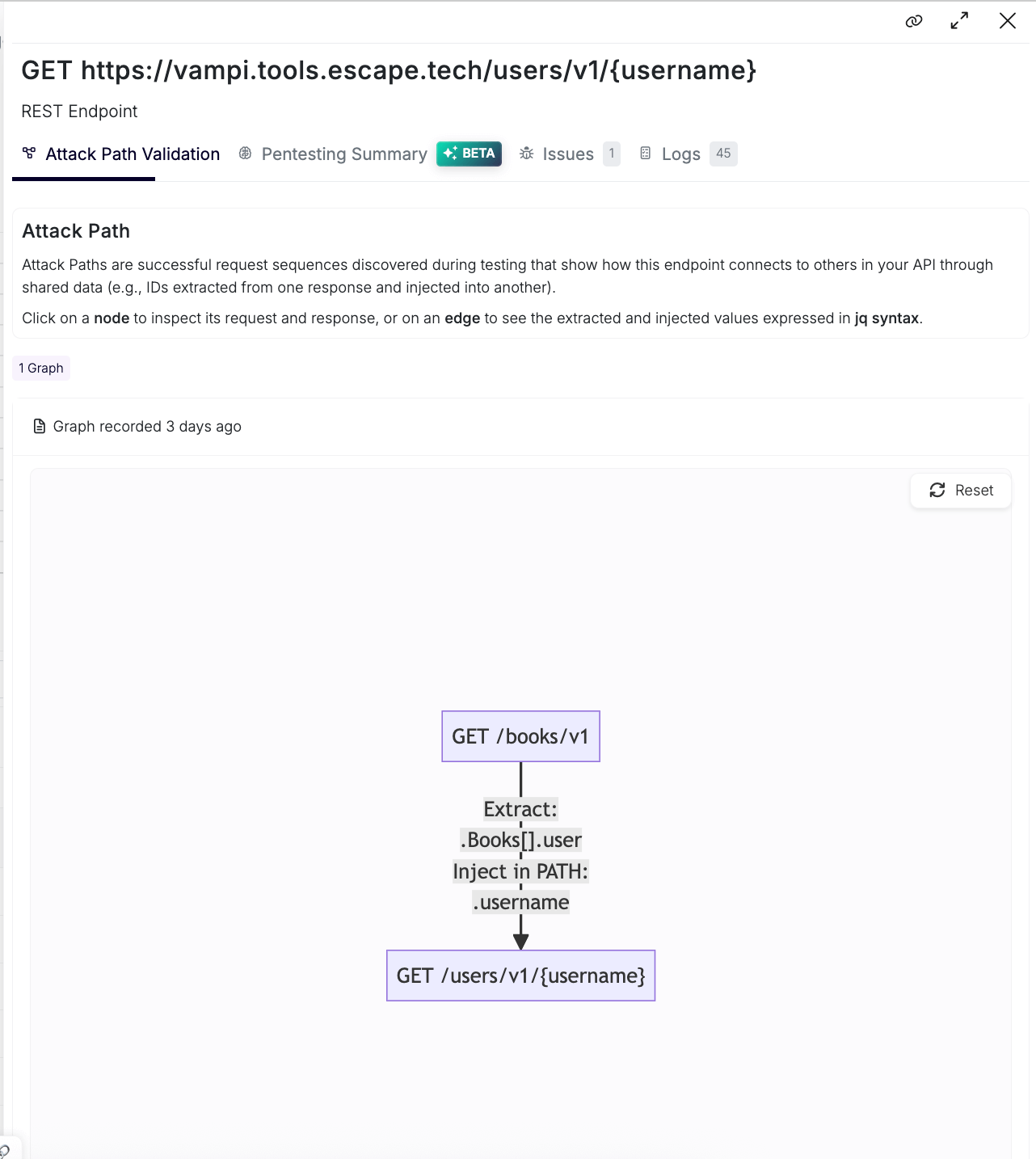Viewport: 1036px width, 1159px height.
Task: Copy link using the chain icon
Action: (x=914, y=21)
